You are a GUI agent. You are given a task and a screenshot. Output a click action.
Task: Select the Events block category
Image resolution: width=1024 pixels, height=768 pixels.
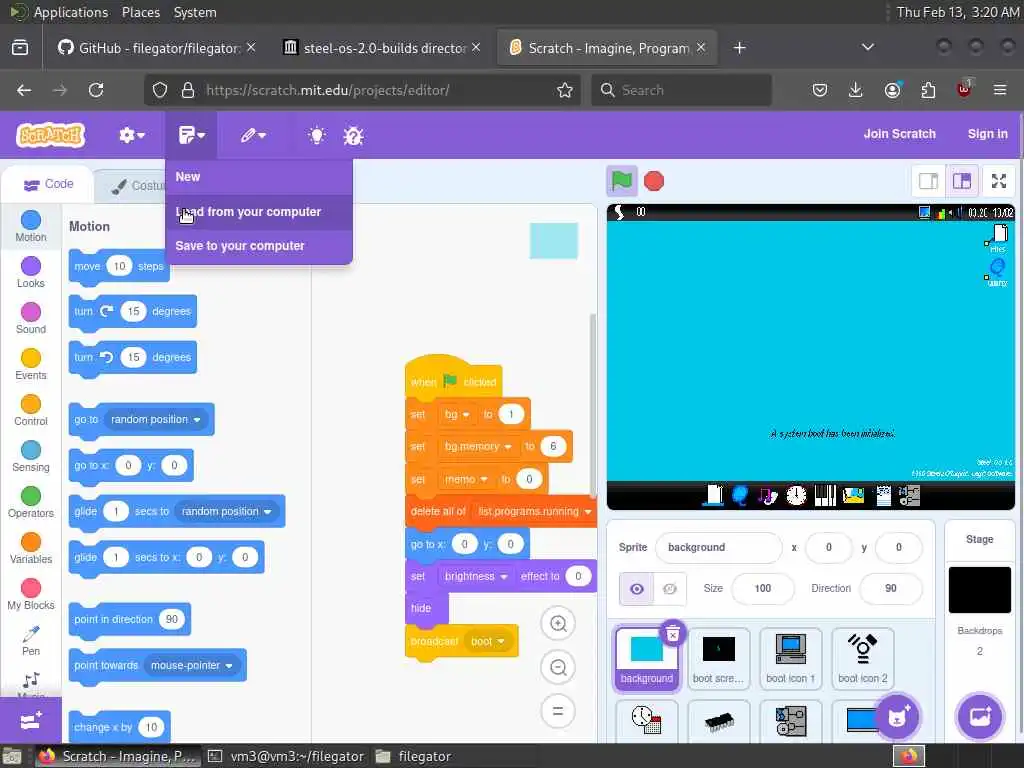pos(31,364)
